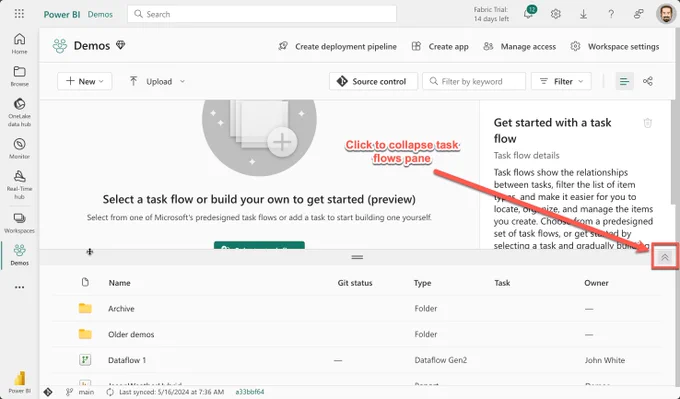Open the Monitor hub
The width and height of the screenshot is (680, 399).
tap(19, 148)
